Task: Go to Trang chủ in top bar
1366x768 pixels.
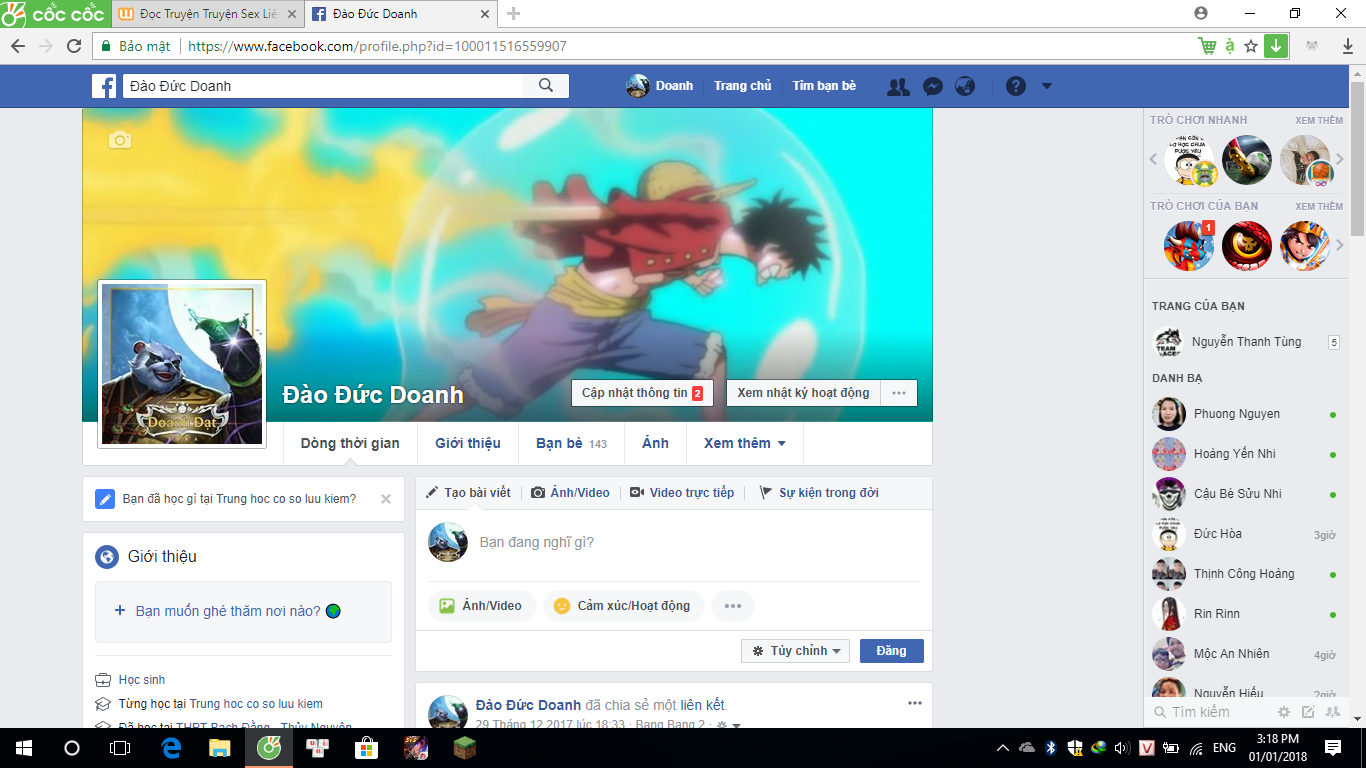Action: [x=743, y=86]
